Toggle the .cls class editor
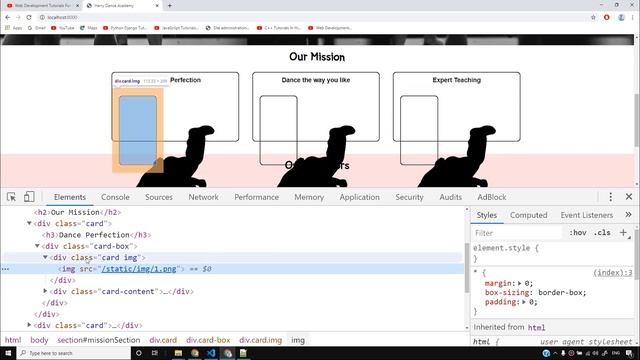The width and height of the screenshot is (640, 360). (602, 233)
